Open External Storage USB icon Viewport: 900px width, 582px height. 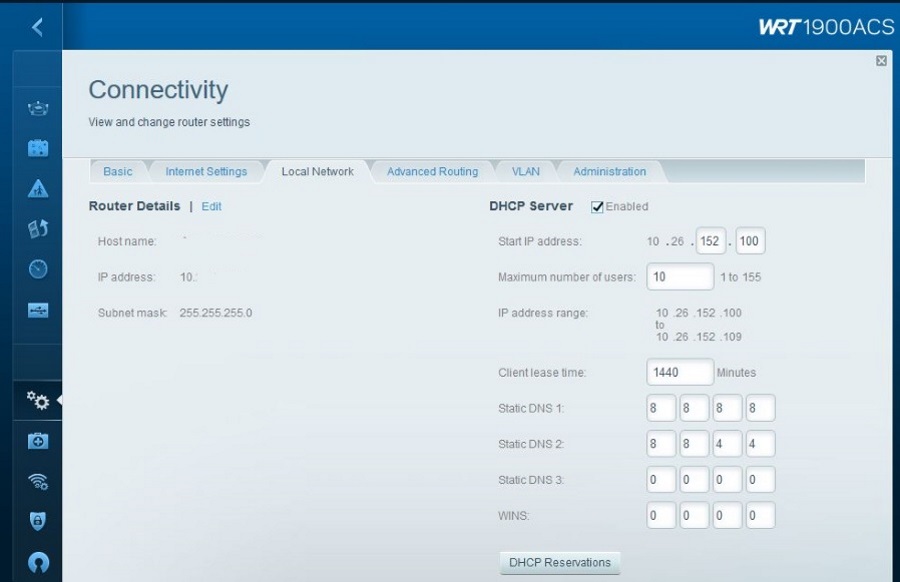coord(38,311)
